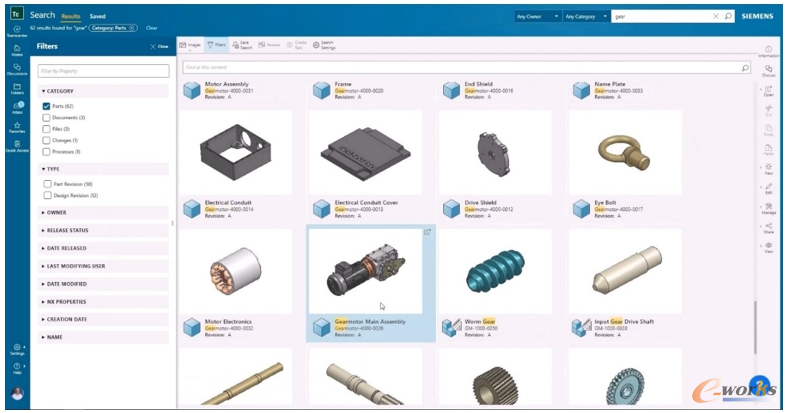Click the Copy command icon
Image resolution: width=787 pixels, height=413 pixels.
(x=768, y=130)
